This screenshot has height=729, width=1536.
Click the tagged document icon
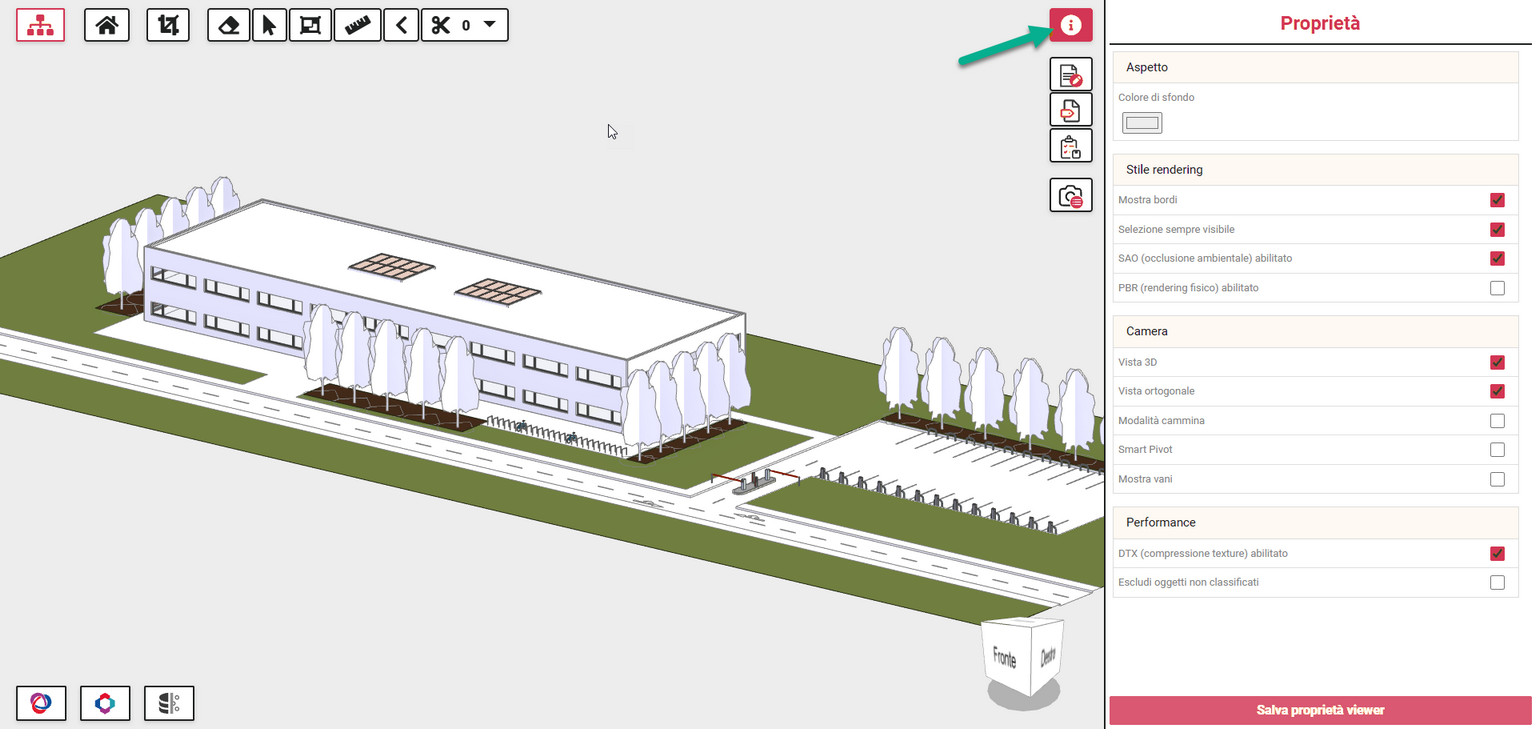1070,109
